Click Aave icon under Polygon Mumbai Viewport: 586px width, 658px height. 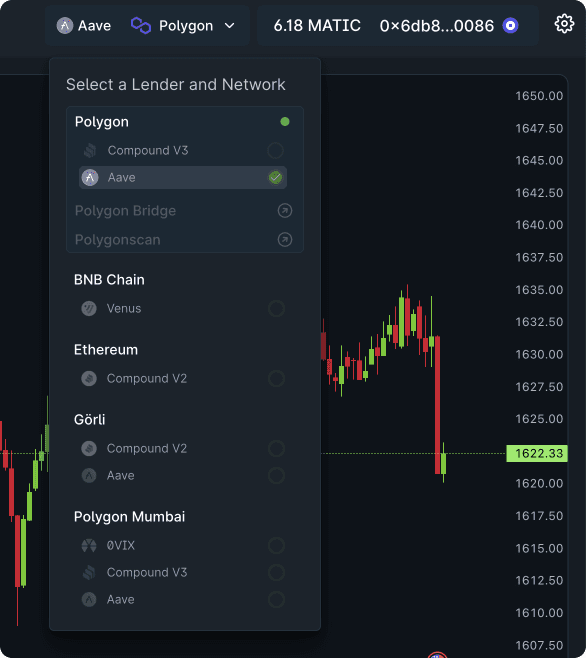pos(89,599)
